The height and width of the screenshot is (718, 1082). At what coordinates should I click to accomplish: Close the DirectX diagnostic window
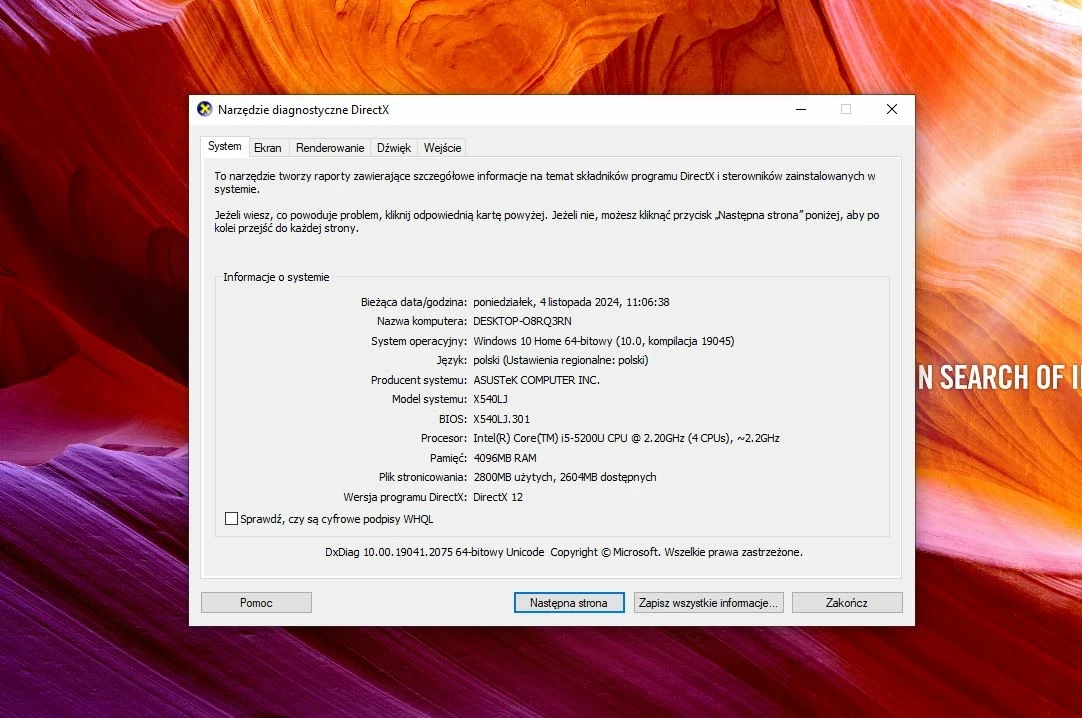click(892, 109)
